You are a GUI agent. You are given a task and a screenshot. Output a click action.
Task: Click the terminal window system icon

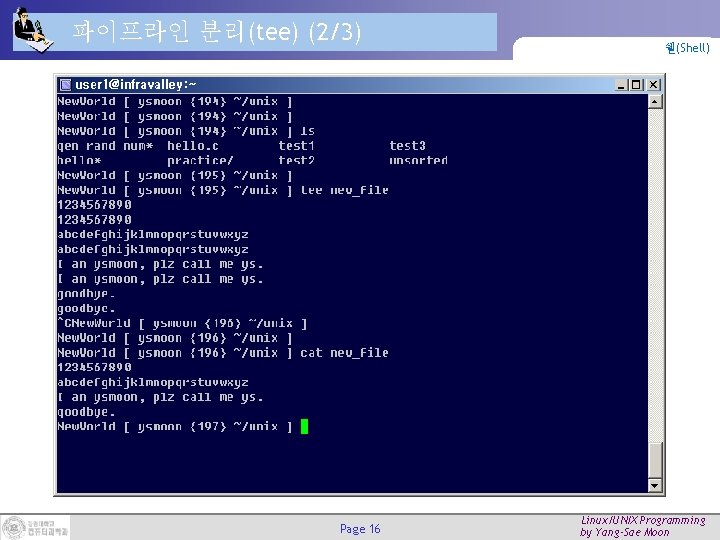tap(66, 84)
